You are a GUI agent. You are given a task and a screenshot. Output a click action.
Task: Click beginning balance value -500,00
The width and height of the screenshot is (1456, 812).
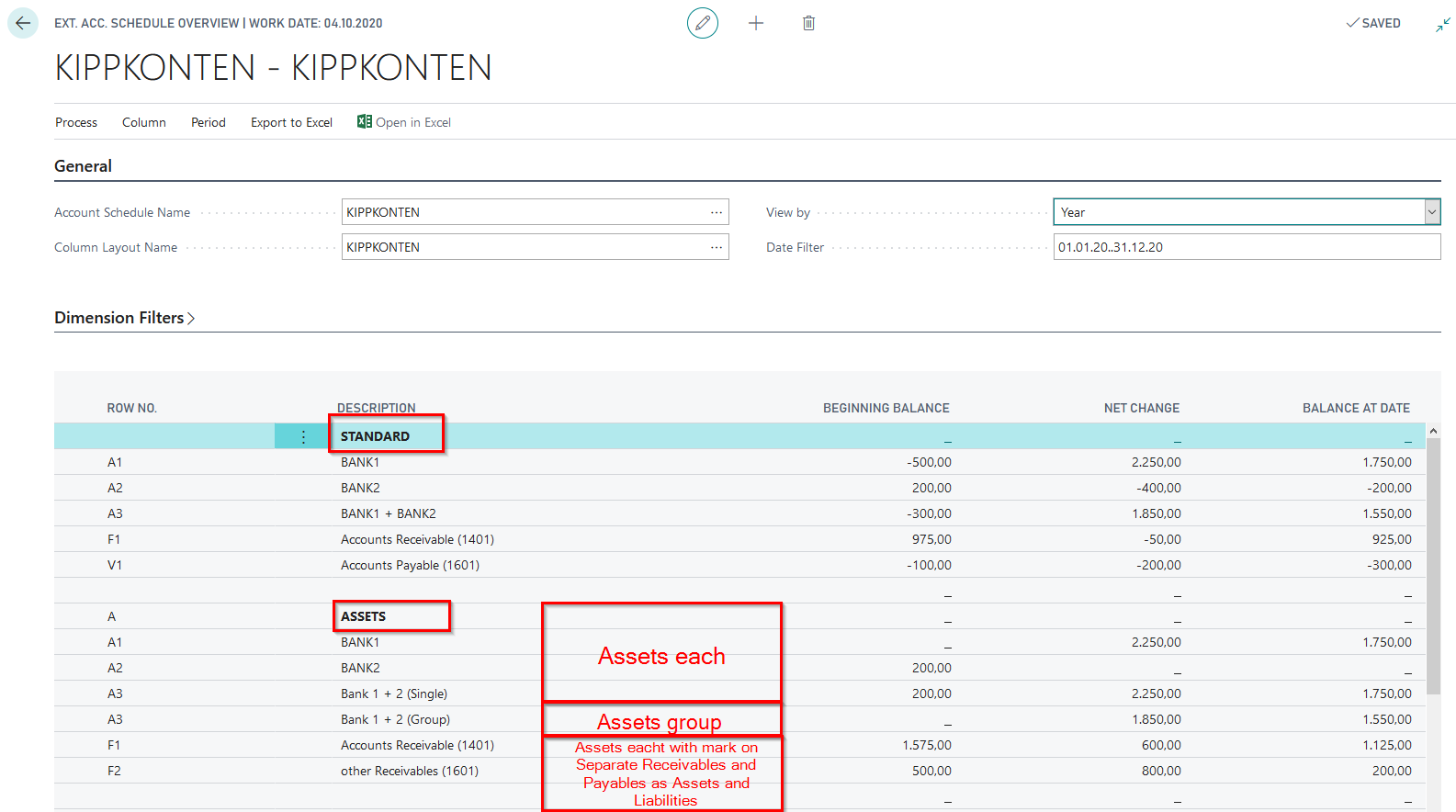click(929, 462)
